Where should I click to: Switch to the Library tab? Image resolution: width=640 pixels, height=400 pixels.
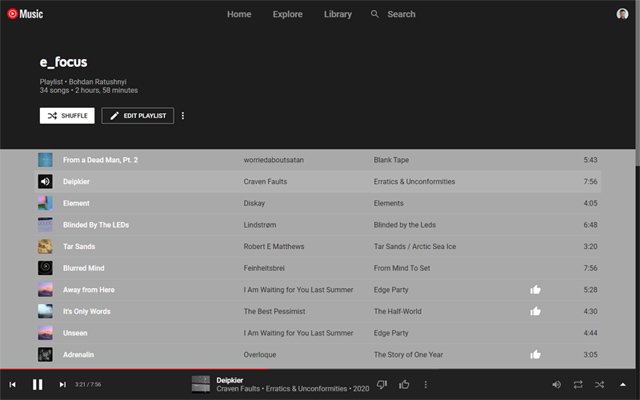338,14
